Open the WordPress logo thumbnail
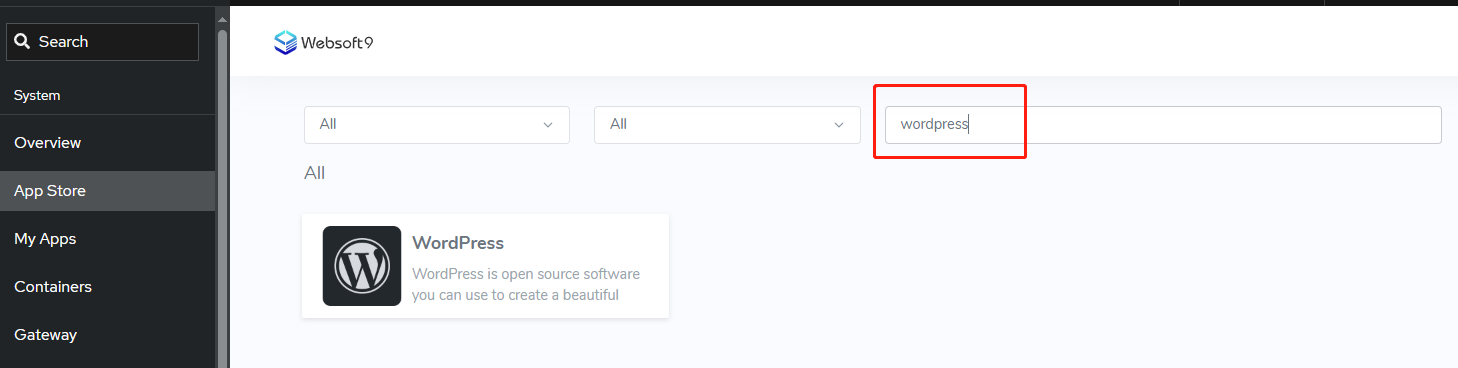The image size is (1458, 368). click(362, 265)
